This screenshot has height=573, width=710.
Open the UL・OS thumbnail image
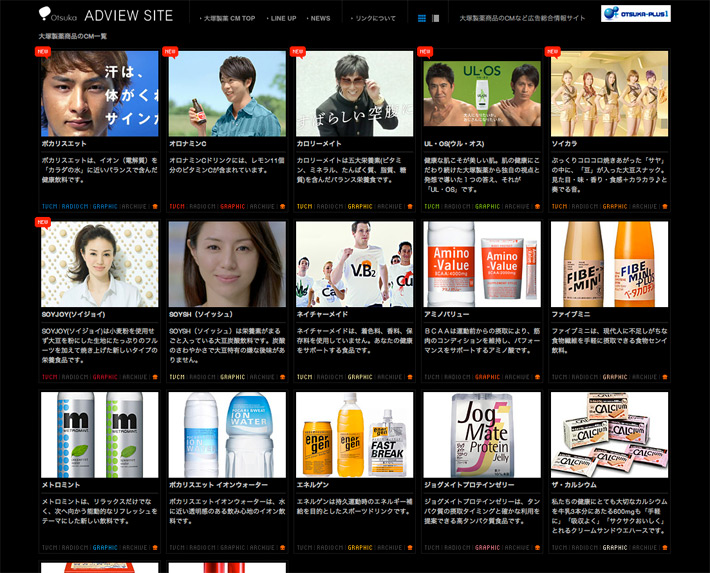(x=482, y=93)
